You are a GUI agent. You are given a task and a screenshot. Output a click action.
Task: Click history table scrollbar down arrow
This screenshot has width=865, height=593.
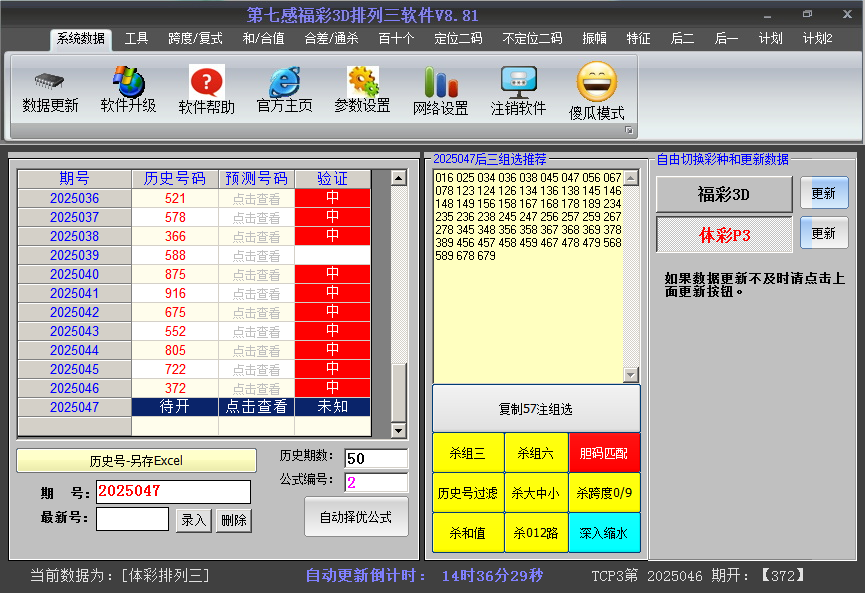click(398, 430)
